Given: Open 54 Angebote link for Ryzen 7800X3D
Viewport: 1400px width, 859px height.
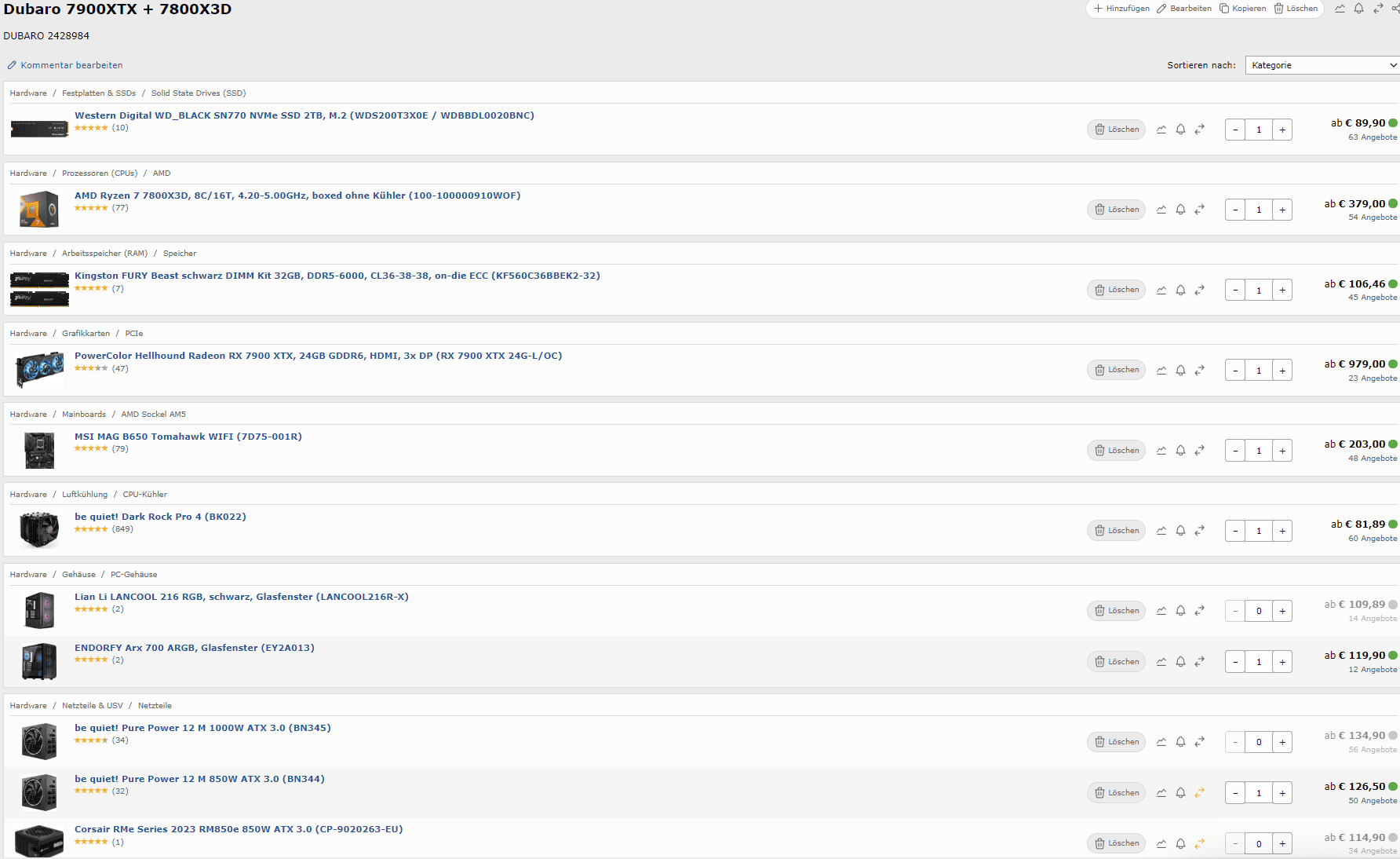Looking at the screenshot, I should pos(1373,217).
